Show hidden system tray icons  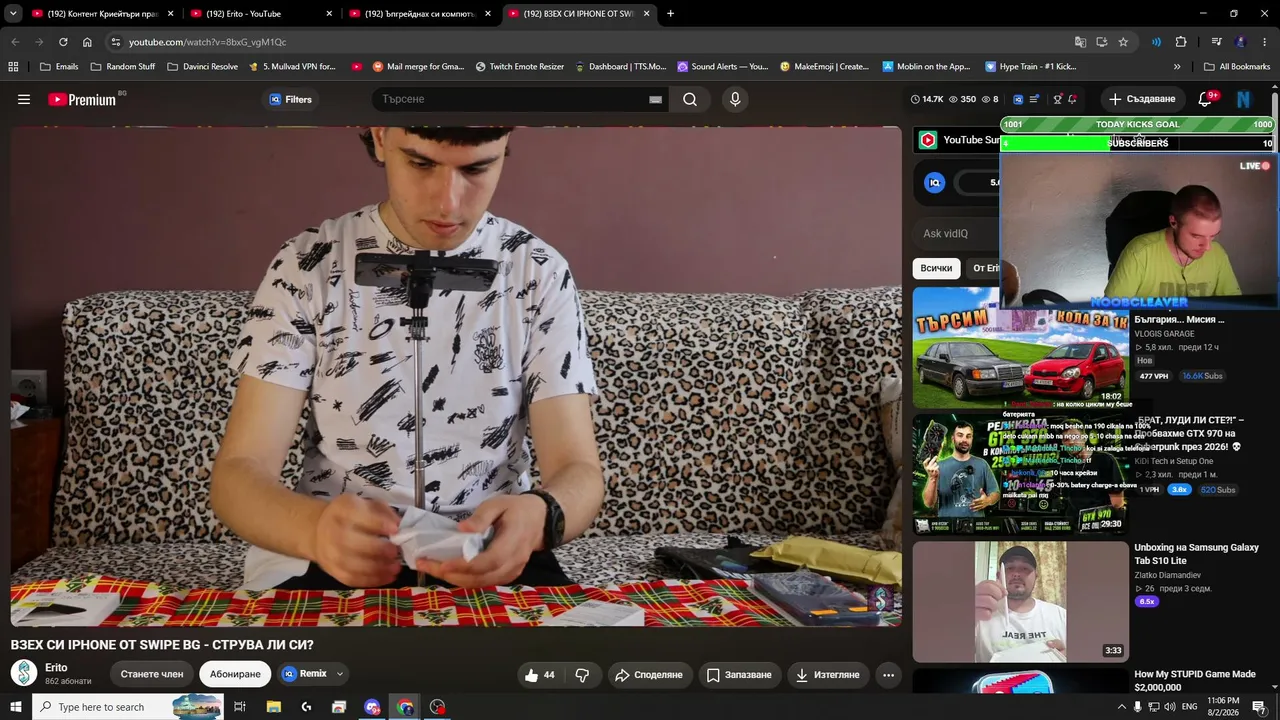(x=1121, y=707)
